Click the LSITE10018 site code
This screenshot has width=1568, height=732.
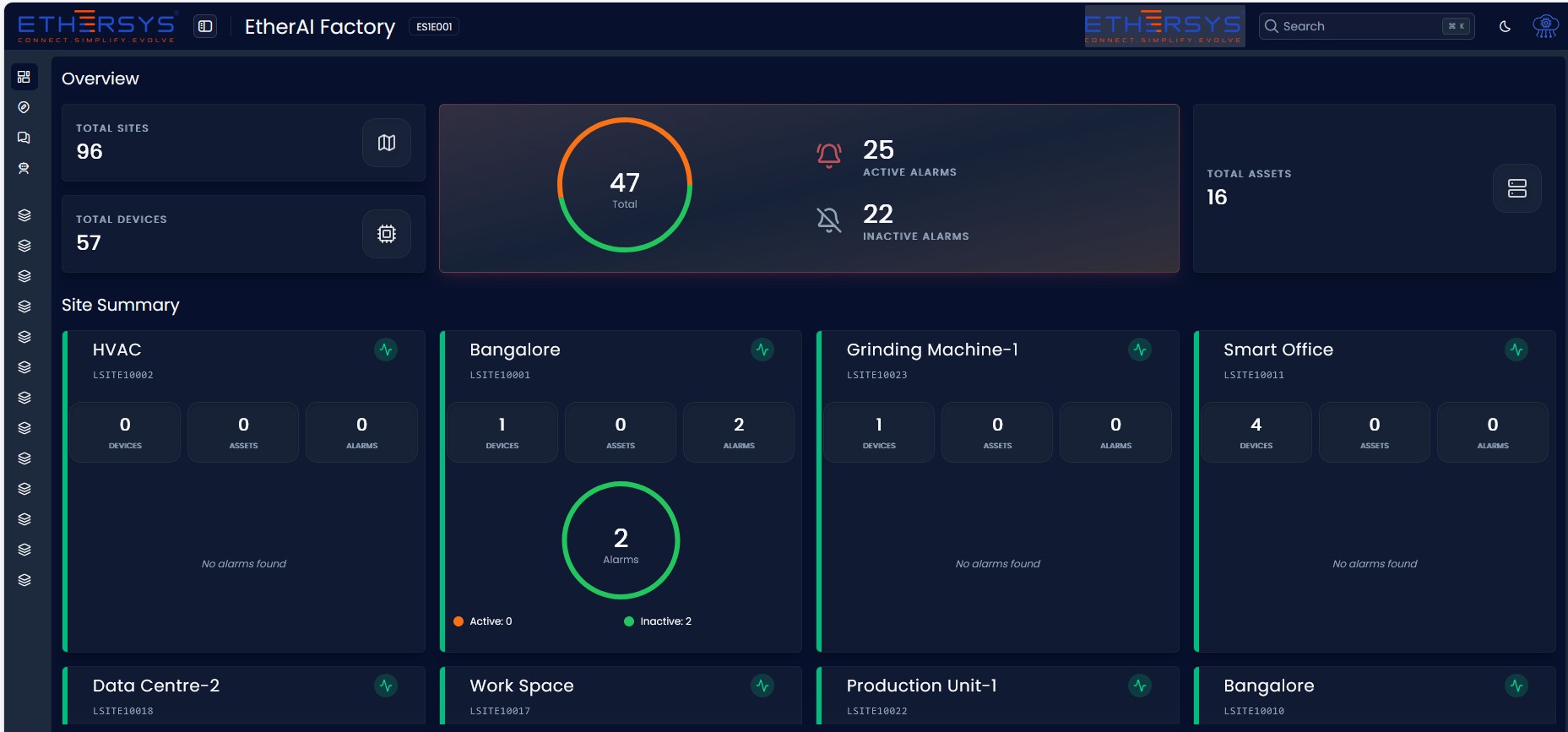pyautogui.click(x=123, y=711)
